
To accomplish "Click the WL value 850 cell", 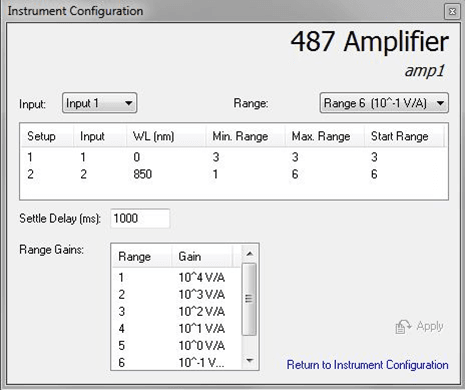I will coord(143,174).
